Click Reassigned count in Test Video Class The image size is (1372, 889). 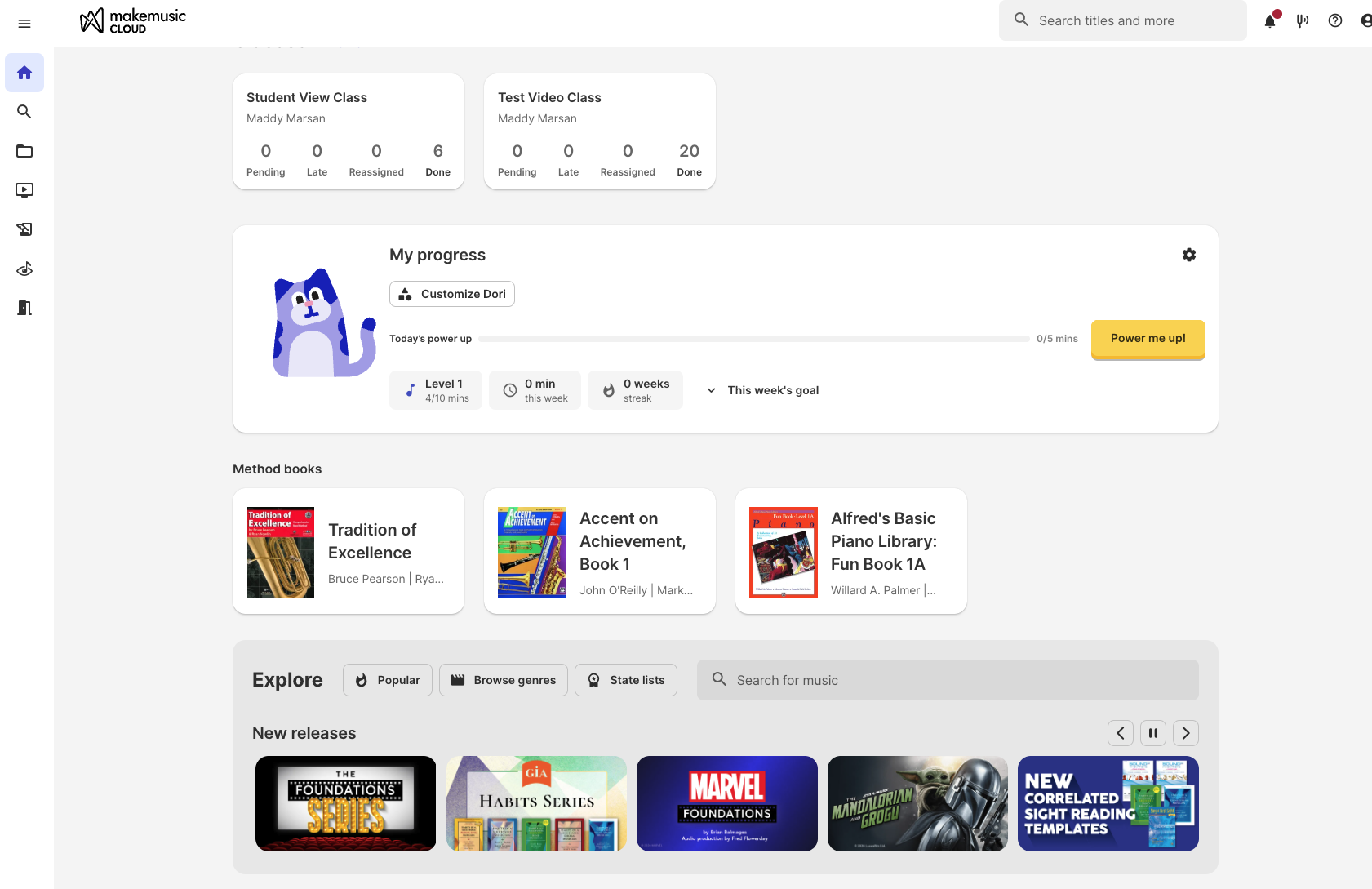(x=628, y=159)
